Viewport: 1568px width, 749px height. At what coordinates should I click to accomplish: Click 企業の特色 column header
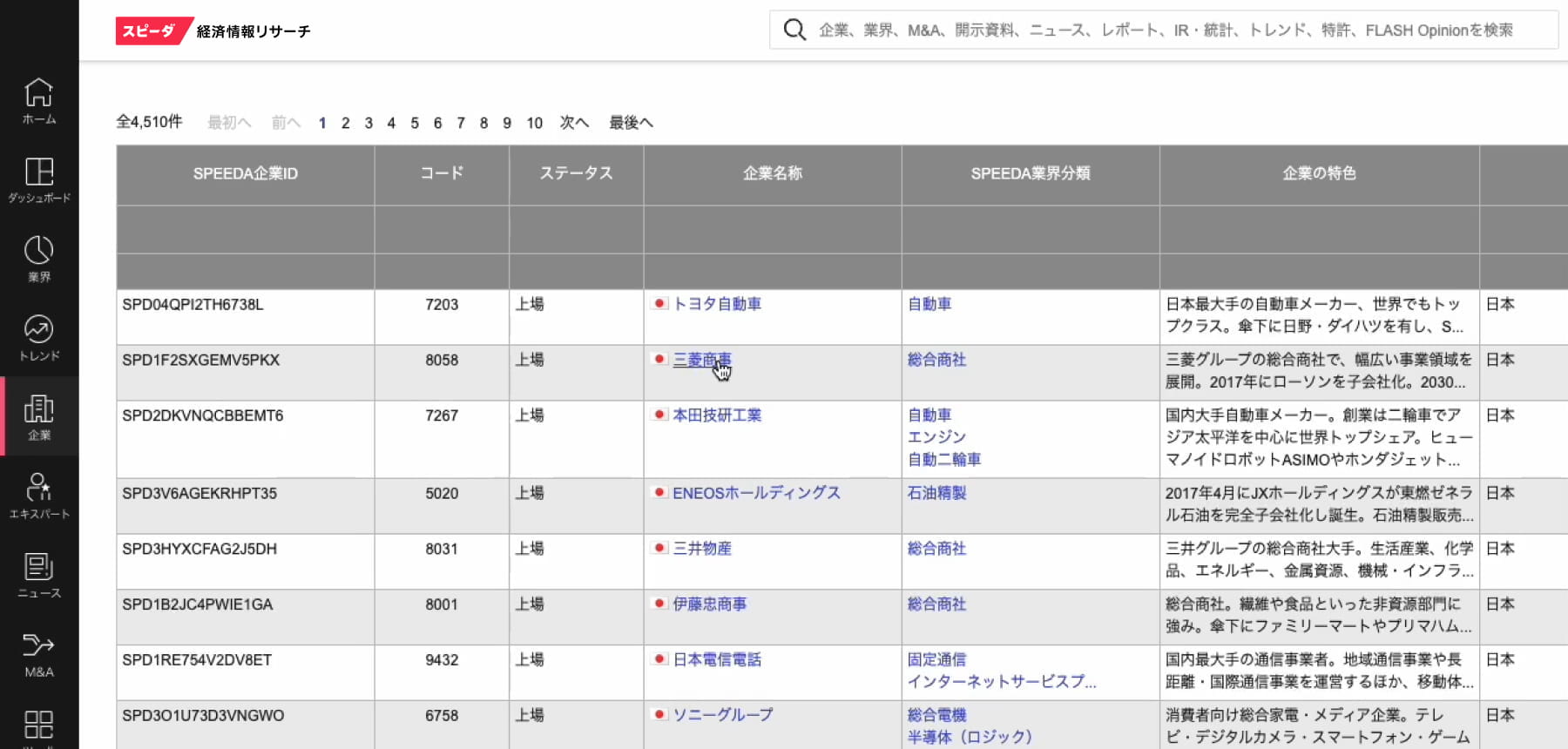point(1320,174)
